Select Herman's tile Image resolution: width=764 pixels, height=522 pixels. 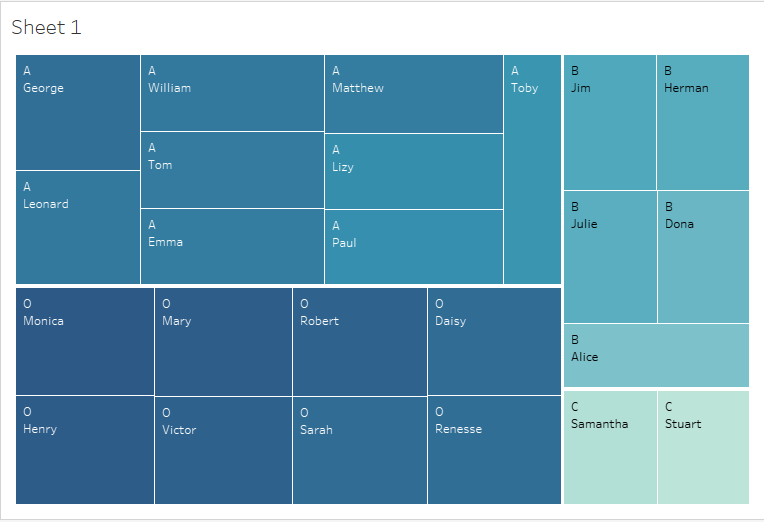point(703,122)
